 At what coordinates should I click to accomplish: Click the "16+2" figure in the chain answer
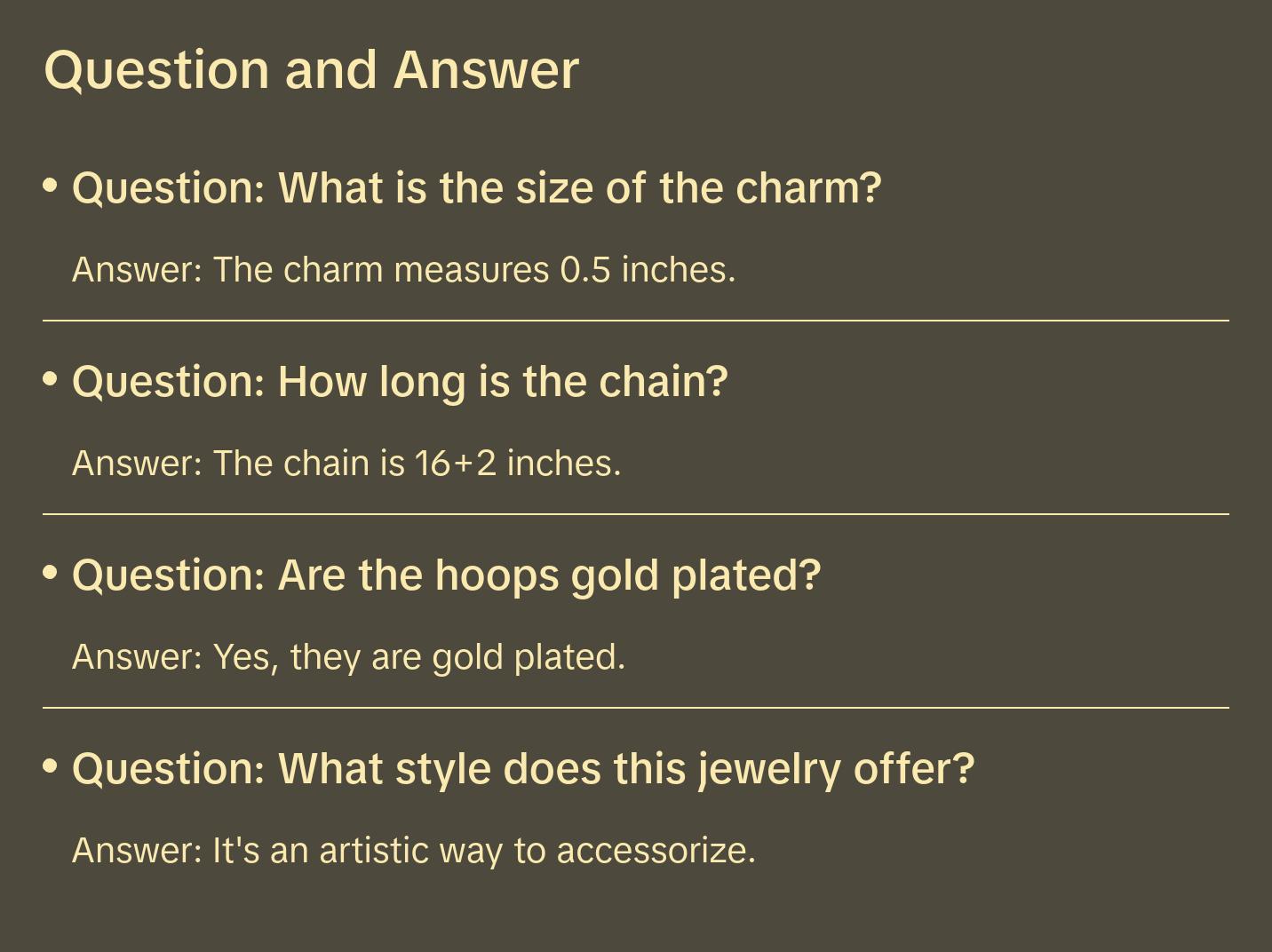[x=456, y=464]
